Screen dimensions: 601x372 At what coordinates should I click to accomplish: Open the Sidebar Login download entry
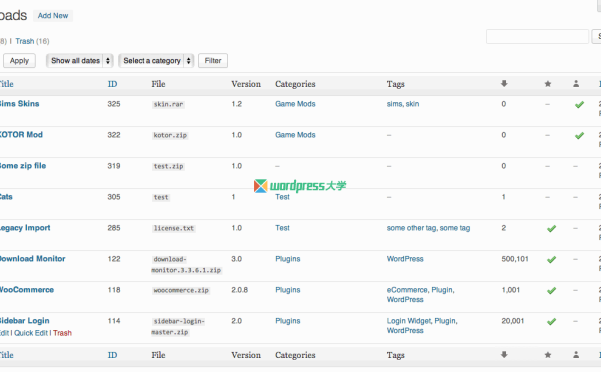click(25, 321)
